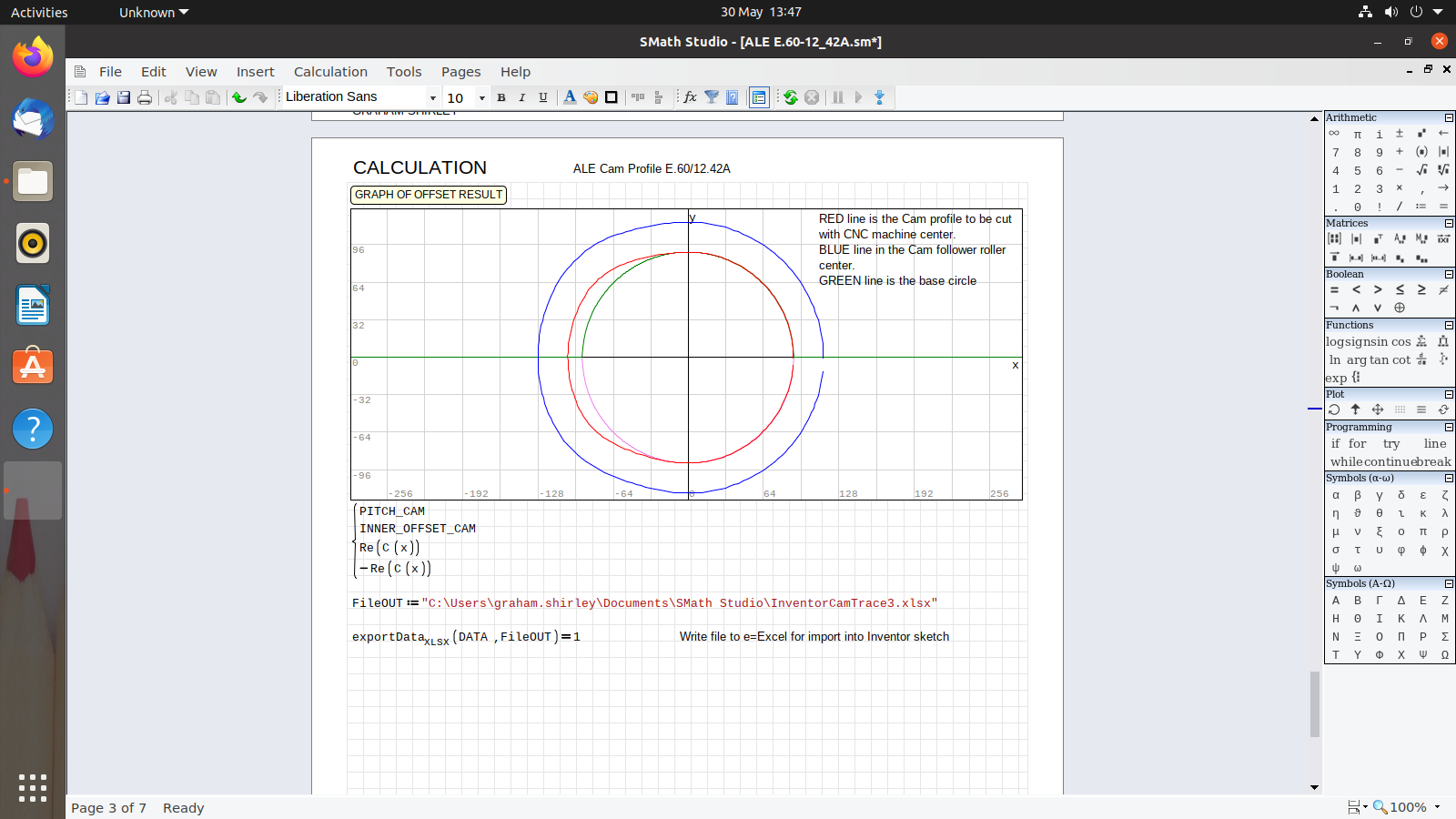
Task: Insert a matrix from the Matrices panel
Action: [x=1335, y=239]
